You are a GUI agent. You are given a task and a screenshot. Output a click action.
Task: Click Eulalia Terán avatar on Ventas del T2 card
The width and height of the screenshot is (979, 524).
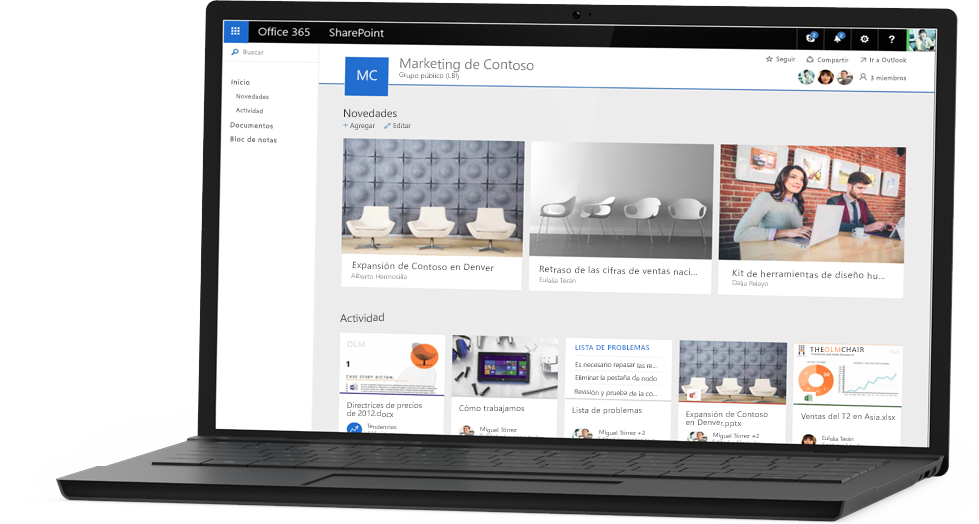(x=809, y=439)
